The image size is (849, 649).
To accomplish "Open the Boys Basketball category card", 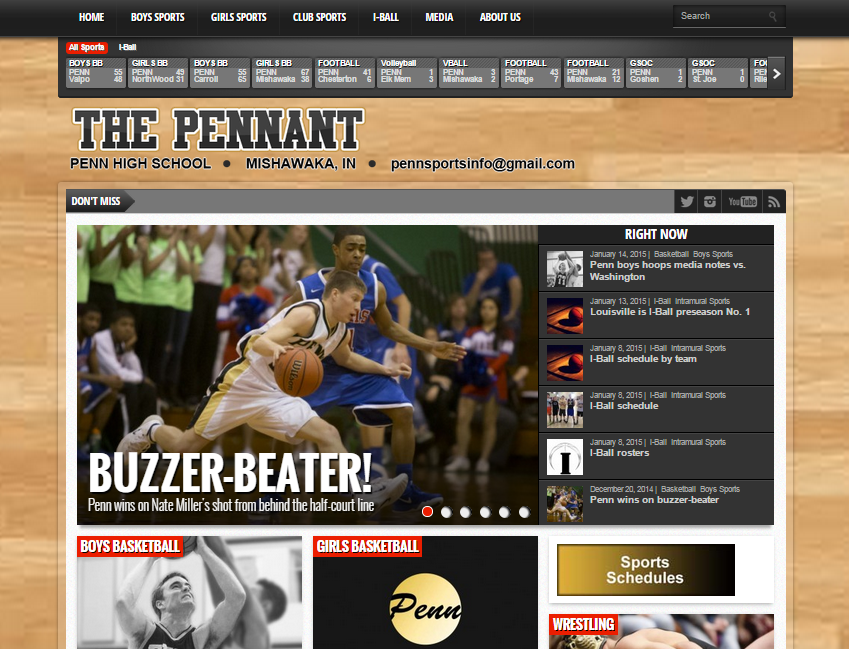I will (x=190, y=592).
